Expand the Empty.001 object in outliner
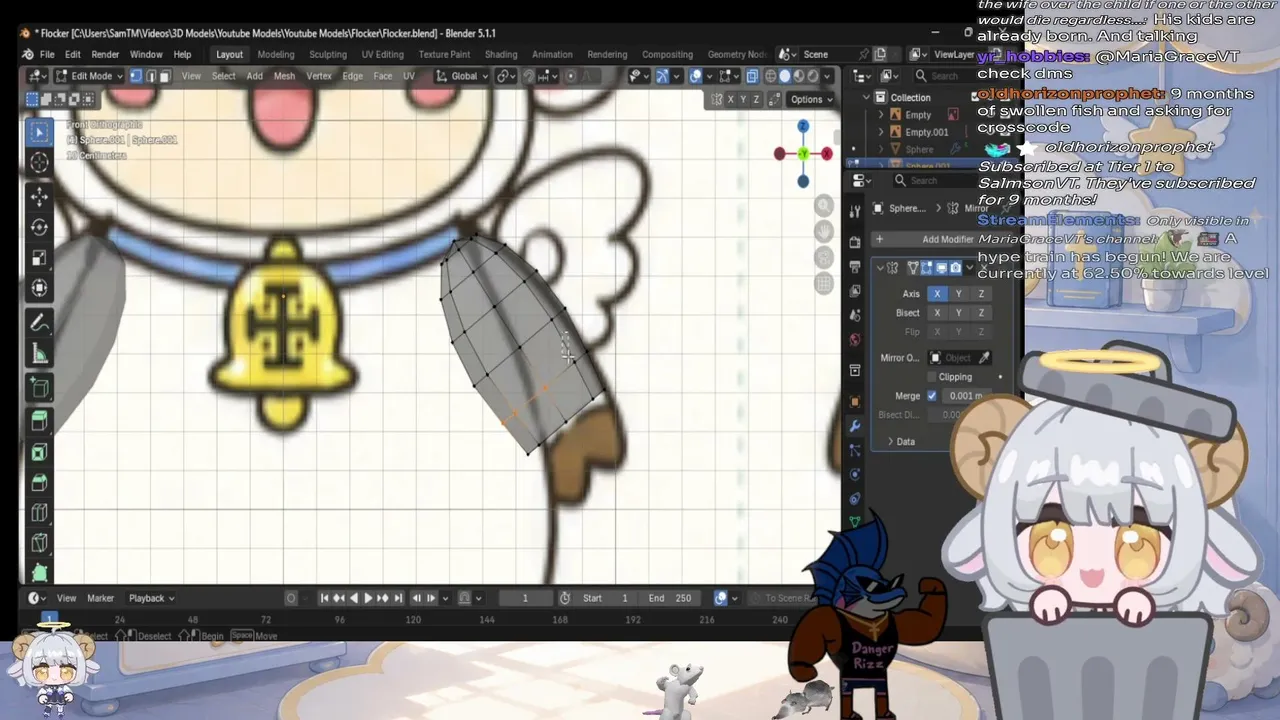This screenshot has width=1280, height=720. 881,132
